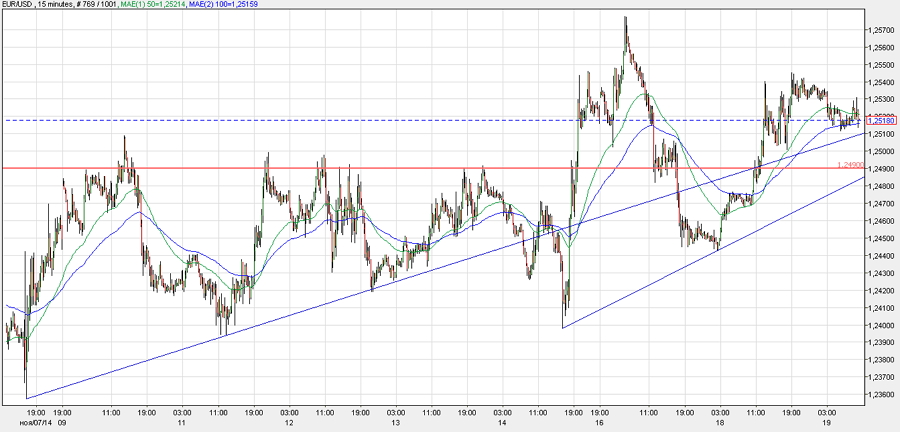Viewport: 900px width, 432px height.
Task: Click the date label '19' on time axis
Action: (x=827, y=422)
